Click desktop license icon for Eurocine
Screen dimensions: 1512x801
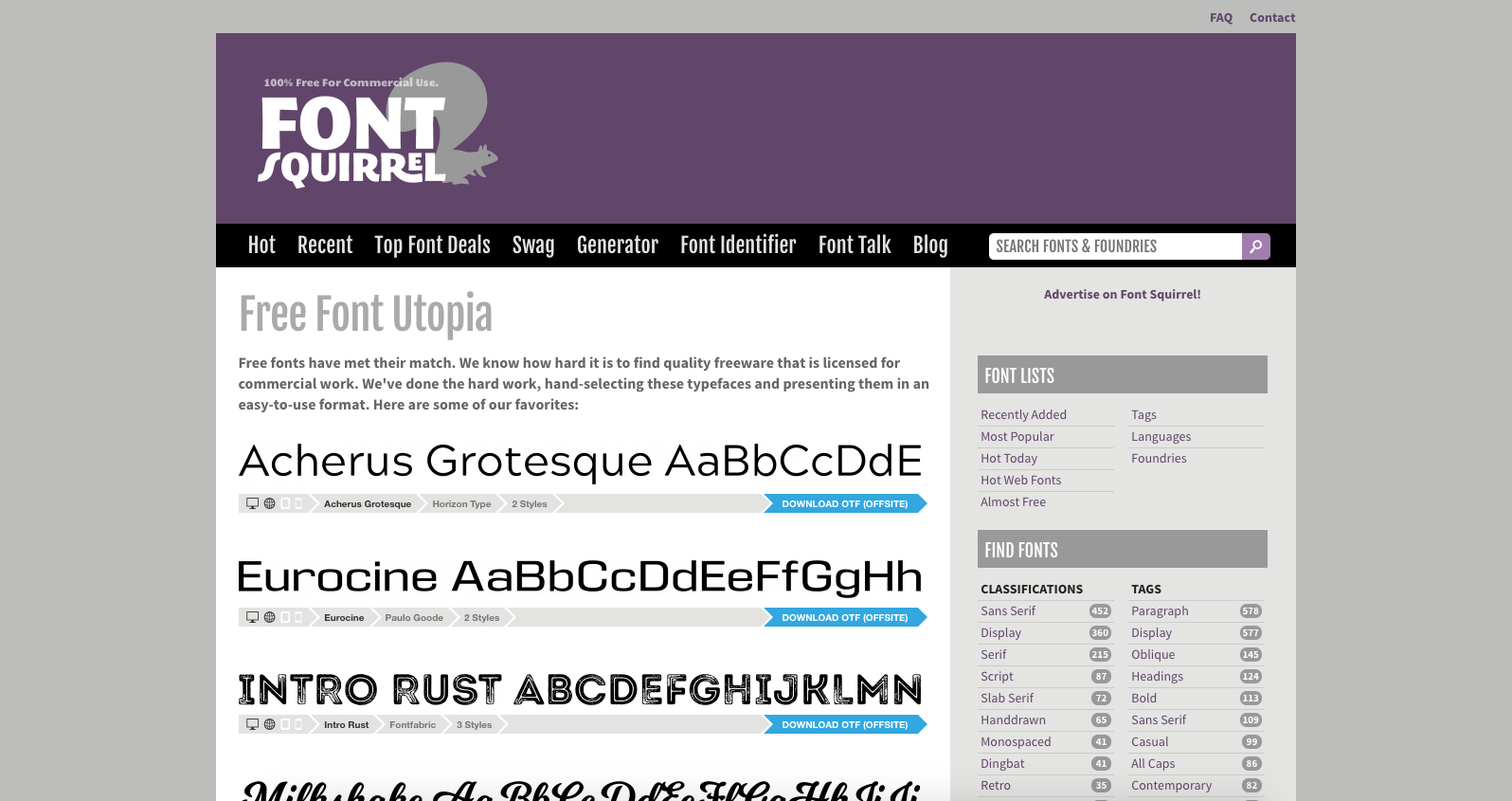point(253,617)
